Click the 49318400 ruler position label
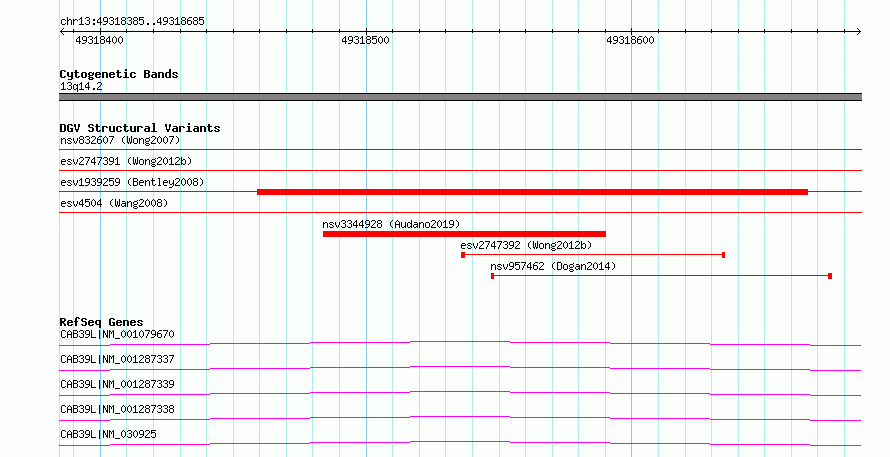Screen dimensions: 890x457 99,40
